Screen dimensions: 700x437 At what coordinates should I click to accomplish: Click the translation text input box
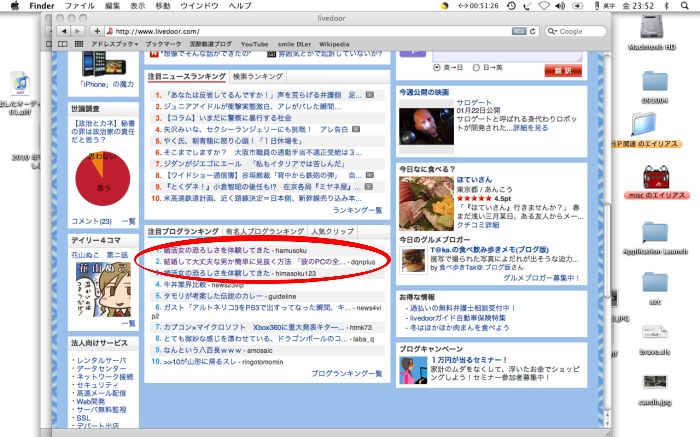click(x=507, y=57)
